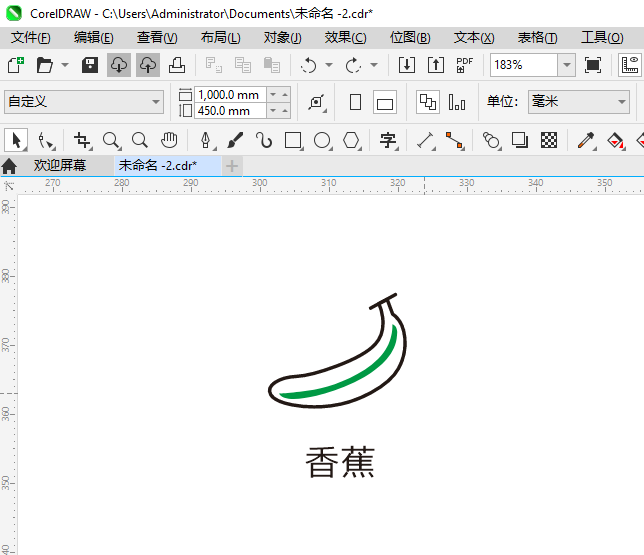
Task: Click the cloud upload icon
Action: click(148, 65)
